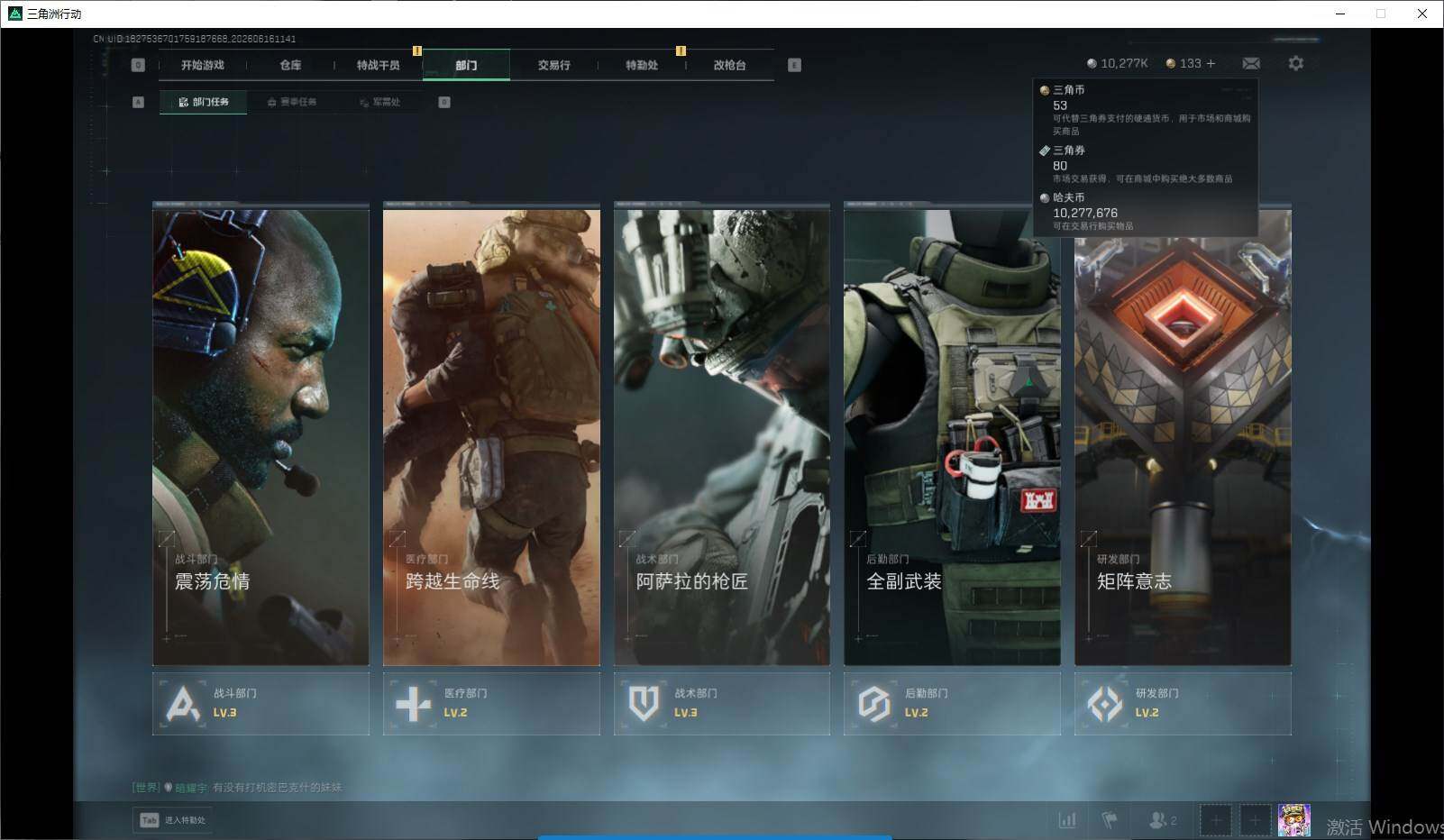Click the 后勤部门 hexagon emblem icon

click(x=874, y=704)
